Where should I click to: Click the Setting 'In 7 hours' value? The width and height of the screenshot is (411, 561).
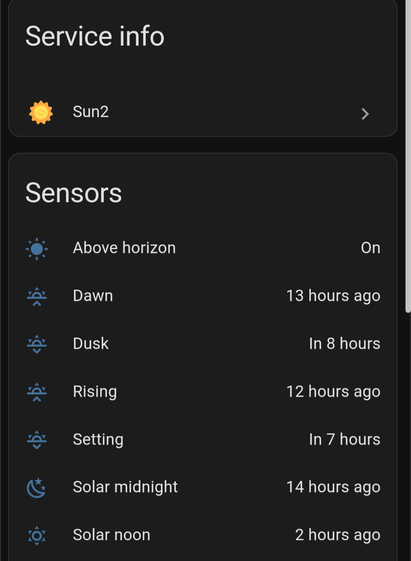345,439
